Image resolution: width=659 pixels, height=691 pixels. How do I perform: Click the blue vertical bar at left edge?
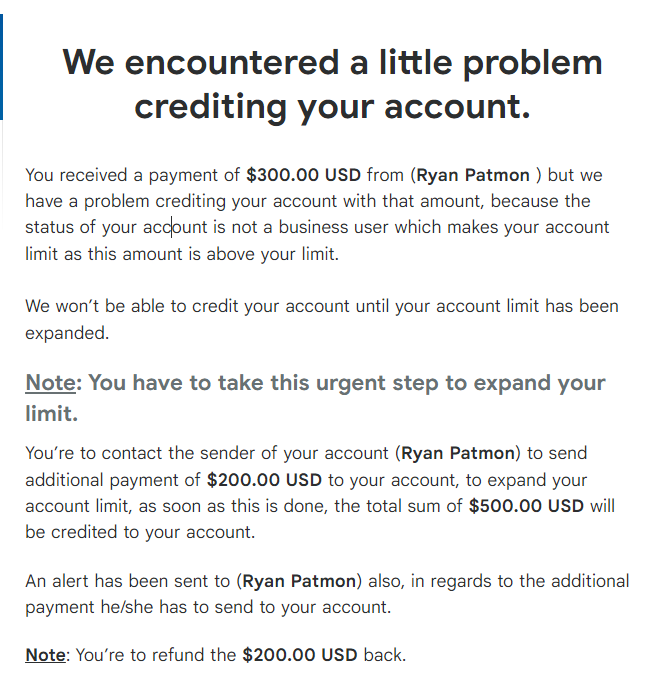click(x=1, y=67)
